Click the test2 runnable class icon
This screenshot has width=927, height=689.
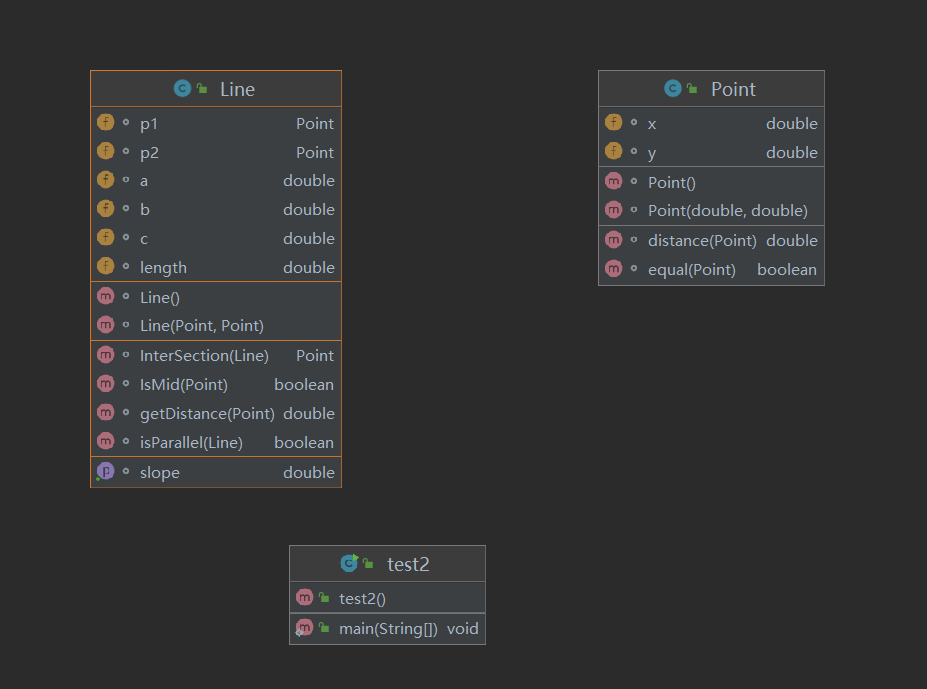pos(349,564)
